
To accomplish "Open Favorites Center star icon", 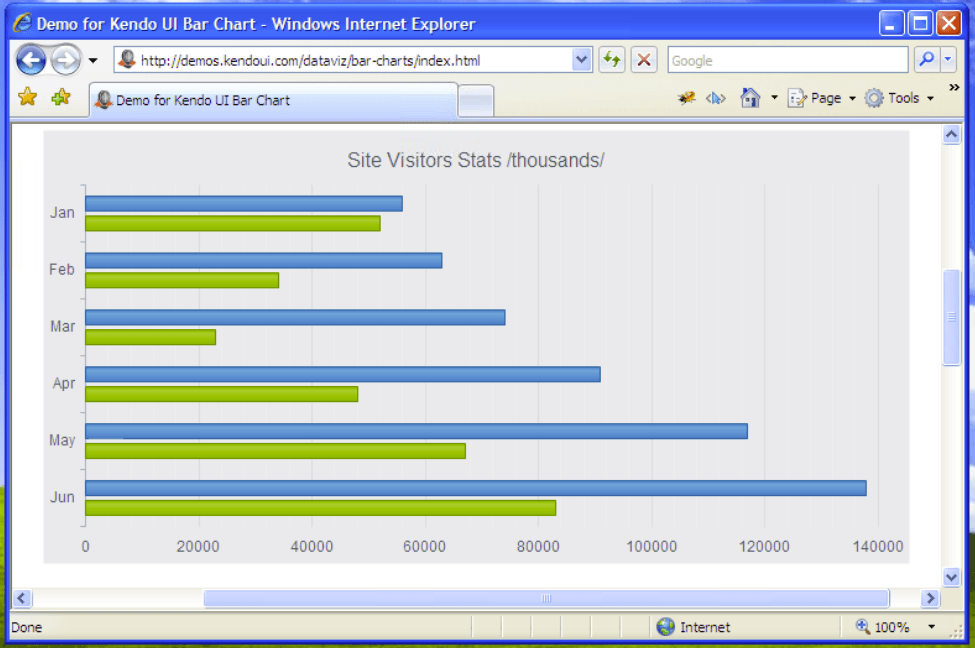I will (x=27, y=97).
